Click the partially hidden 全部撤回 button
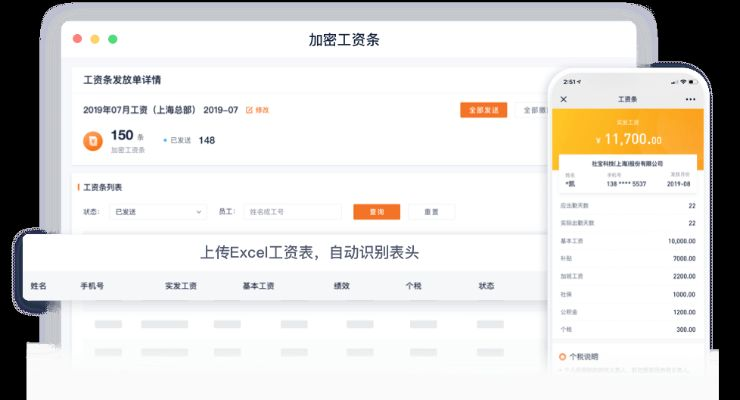The width and height of the screenshot is (740, 400). click(535, 110)
